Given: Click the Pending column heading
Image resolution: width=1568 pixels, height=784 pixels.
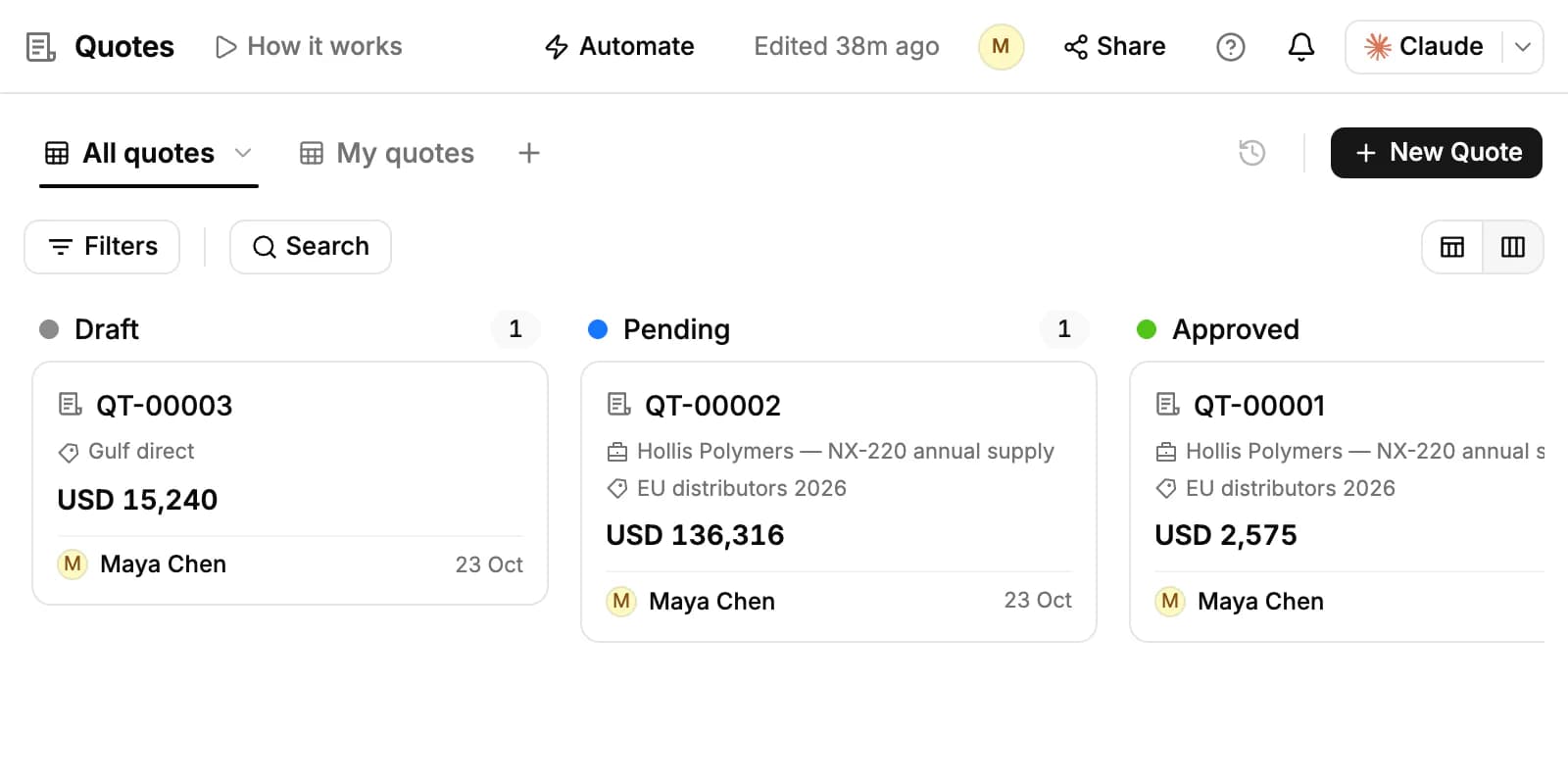Looking at the screenshot, I should 676,329.
